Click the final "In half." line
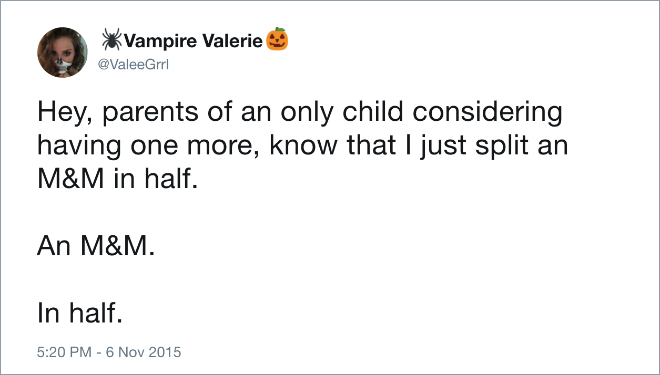The height and width of the screenshot is (375, 660). pos(80,313)
